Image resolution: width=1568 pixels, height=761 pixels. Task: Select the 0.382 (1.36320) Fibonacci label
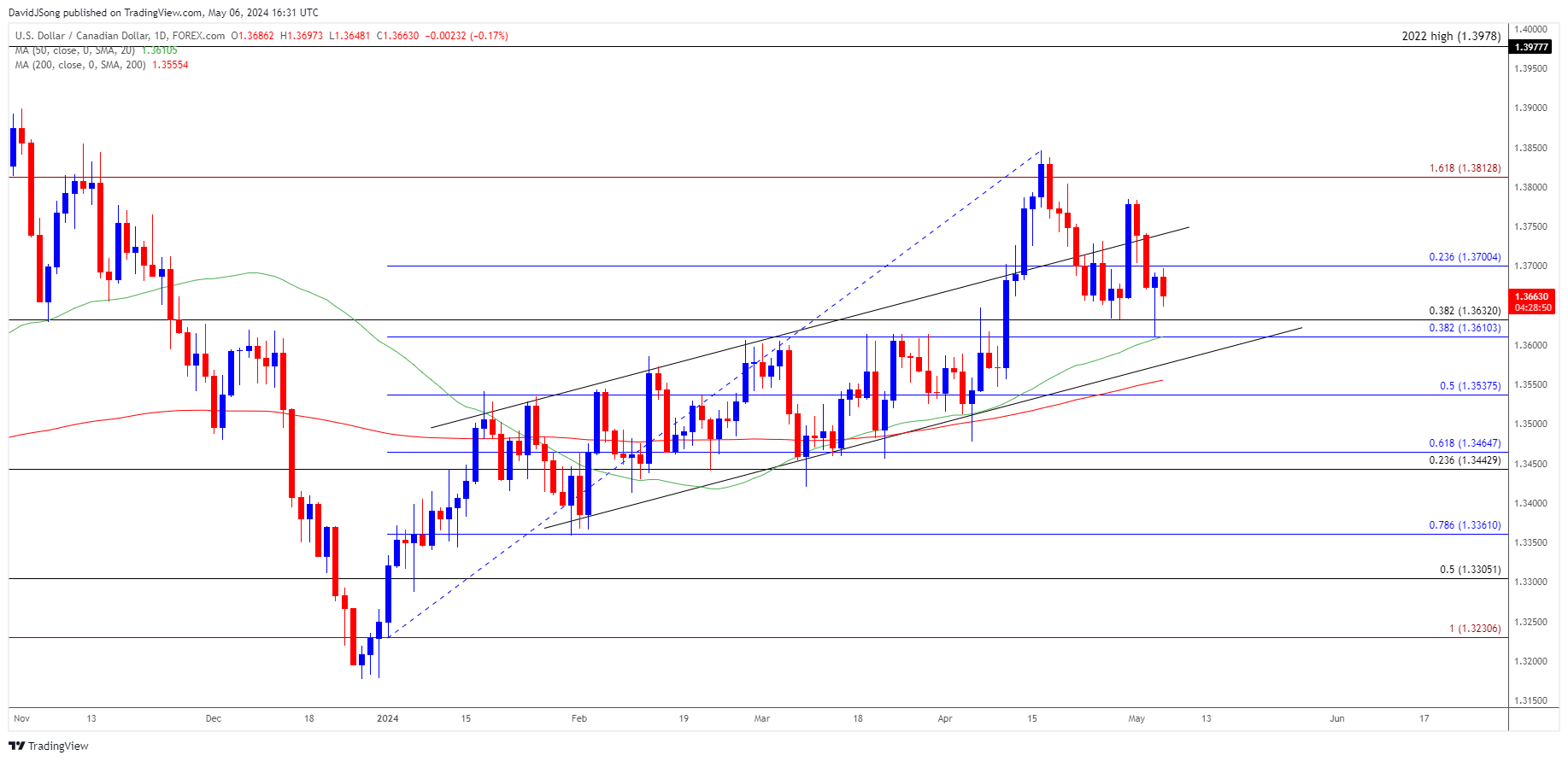pos(1465,312)
